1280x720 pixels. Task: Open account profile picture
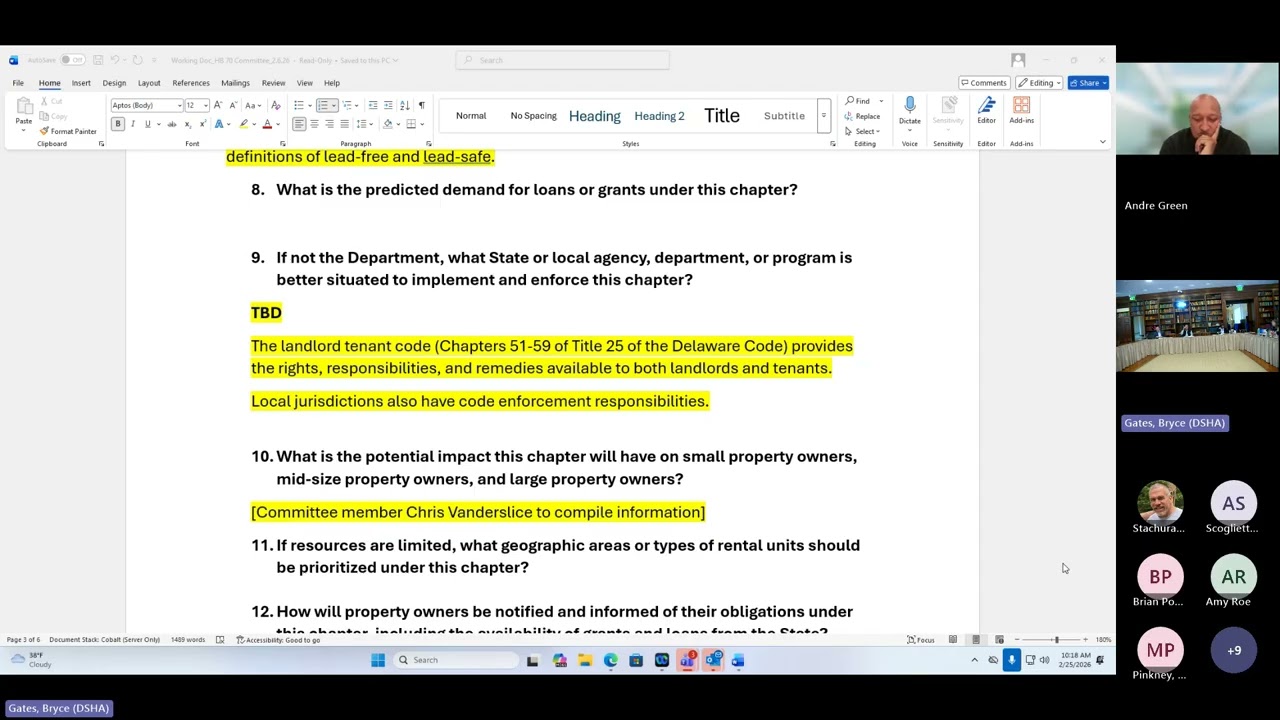[x=1018, y=60]
